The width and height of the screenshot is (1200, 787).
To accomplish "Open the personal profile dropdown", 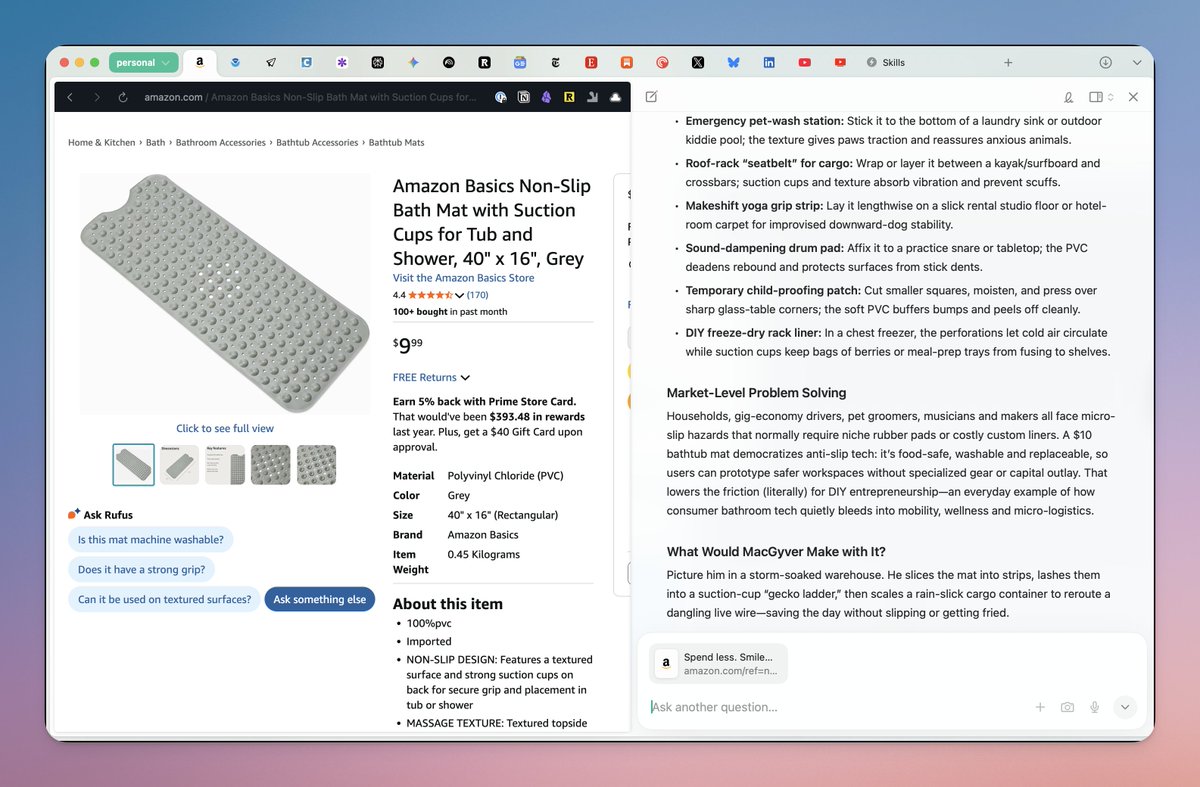I will (143, 62).
